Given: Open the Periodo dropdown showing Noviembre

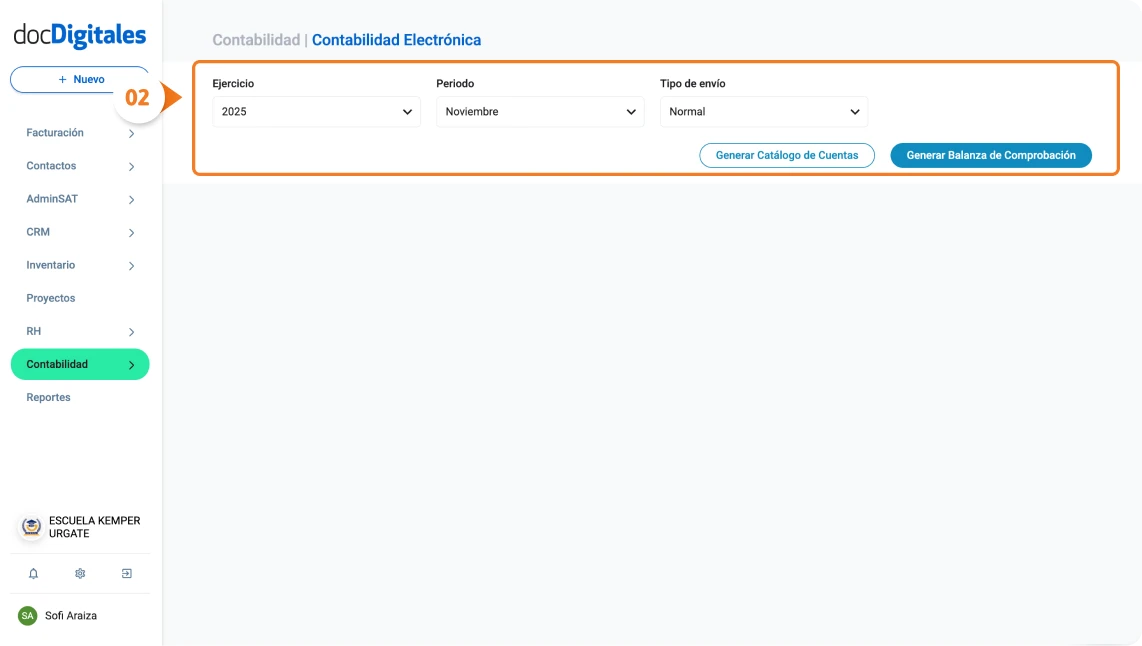Looking at the screenshot, I should pyautogui.click(x=539, y=111).
